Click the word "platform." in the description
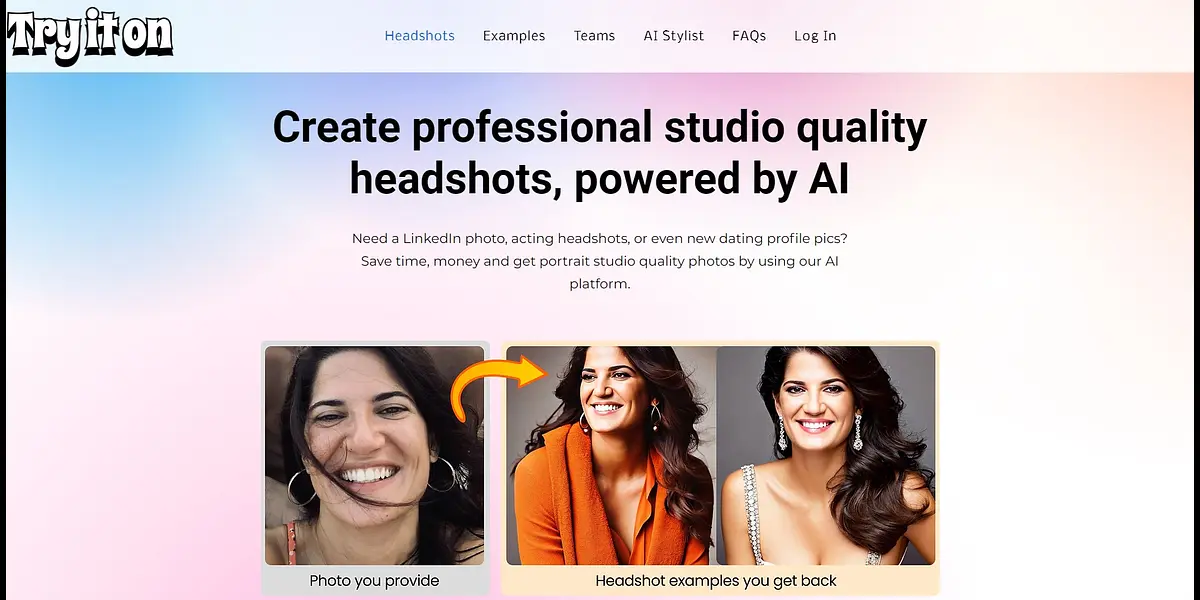The height and width of the screenshot is (600, 1200). pyautogui.click(x=600, y=284)
